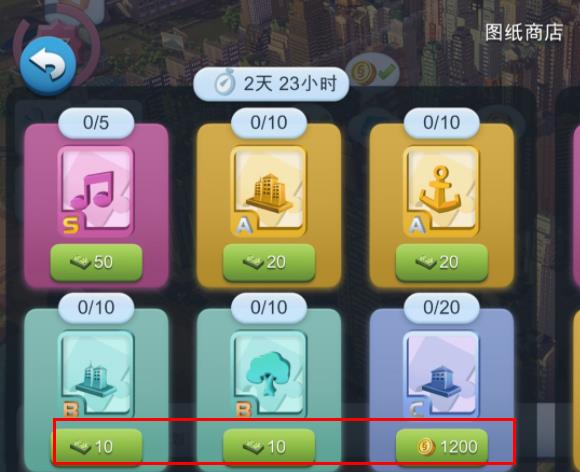The height and width of the screenshot is (472, 580).
Task: Tap the 2天 23小时 timer badge
Action: coord(271,84)
